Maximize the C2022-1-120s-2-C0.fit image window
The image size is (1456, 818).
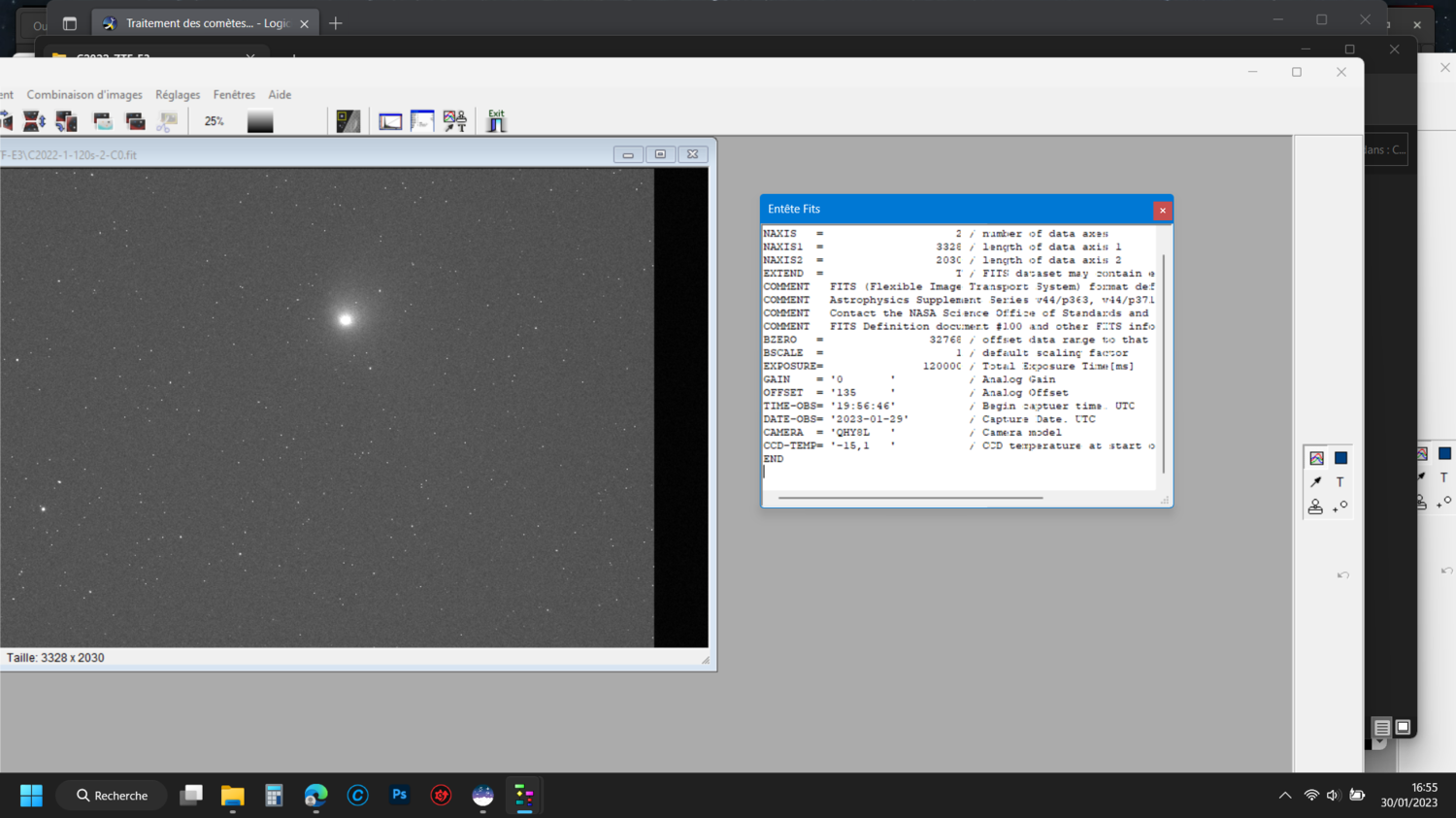pos(660,154)
